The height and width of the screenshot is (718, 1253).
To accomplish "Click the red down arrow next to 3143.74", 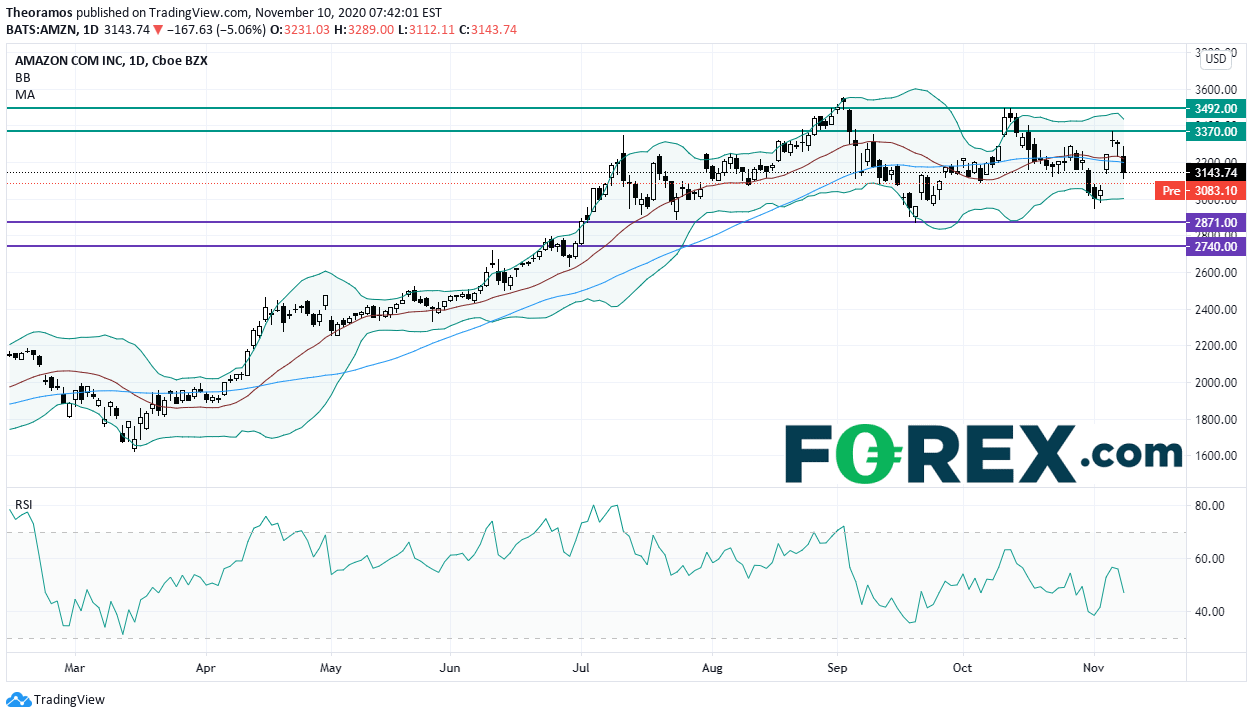I will point(157,30).
